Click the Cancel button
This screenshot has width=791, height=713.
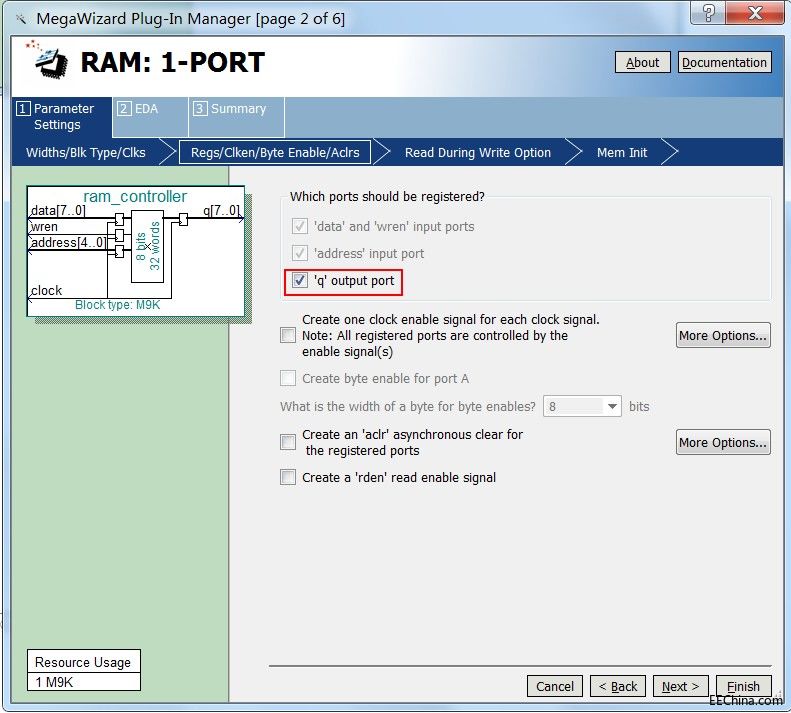[555, 686]
